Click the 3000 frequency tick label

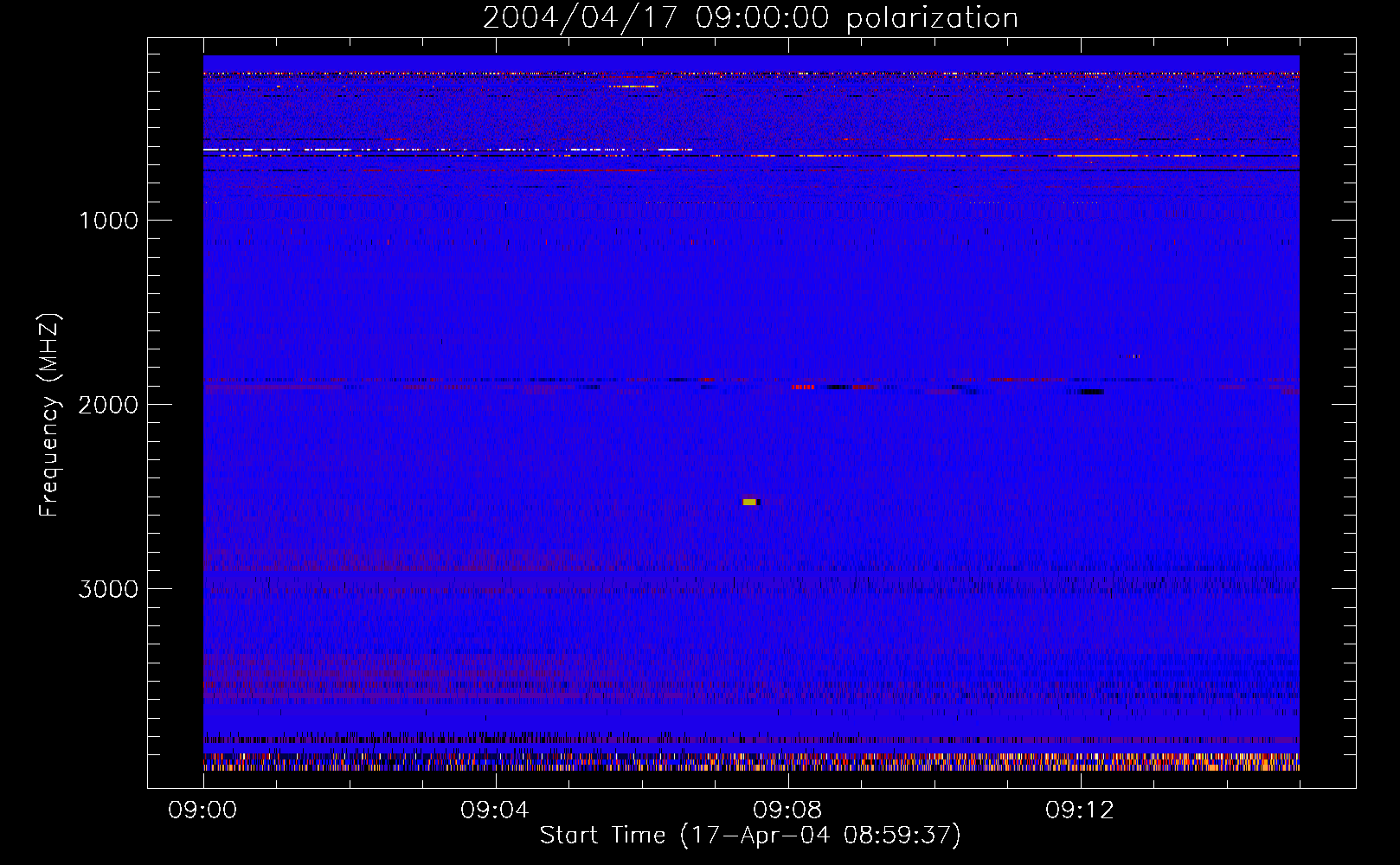pos(108,589)
